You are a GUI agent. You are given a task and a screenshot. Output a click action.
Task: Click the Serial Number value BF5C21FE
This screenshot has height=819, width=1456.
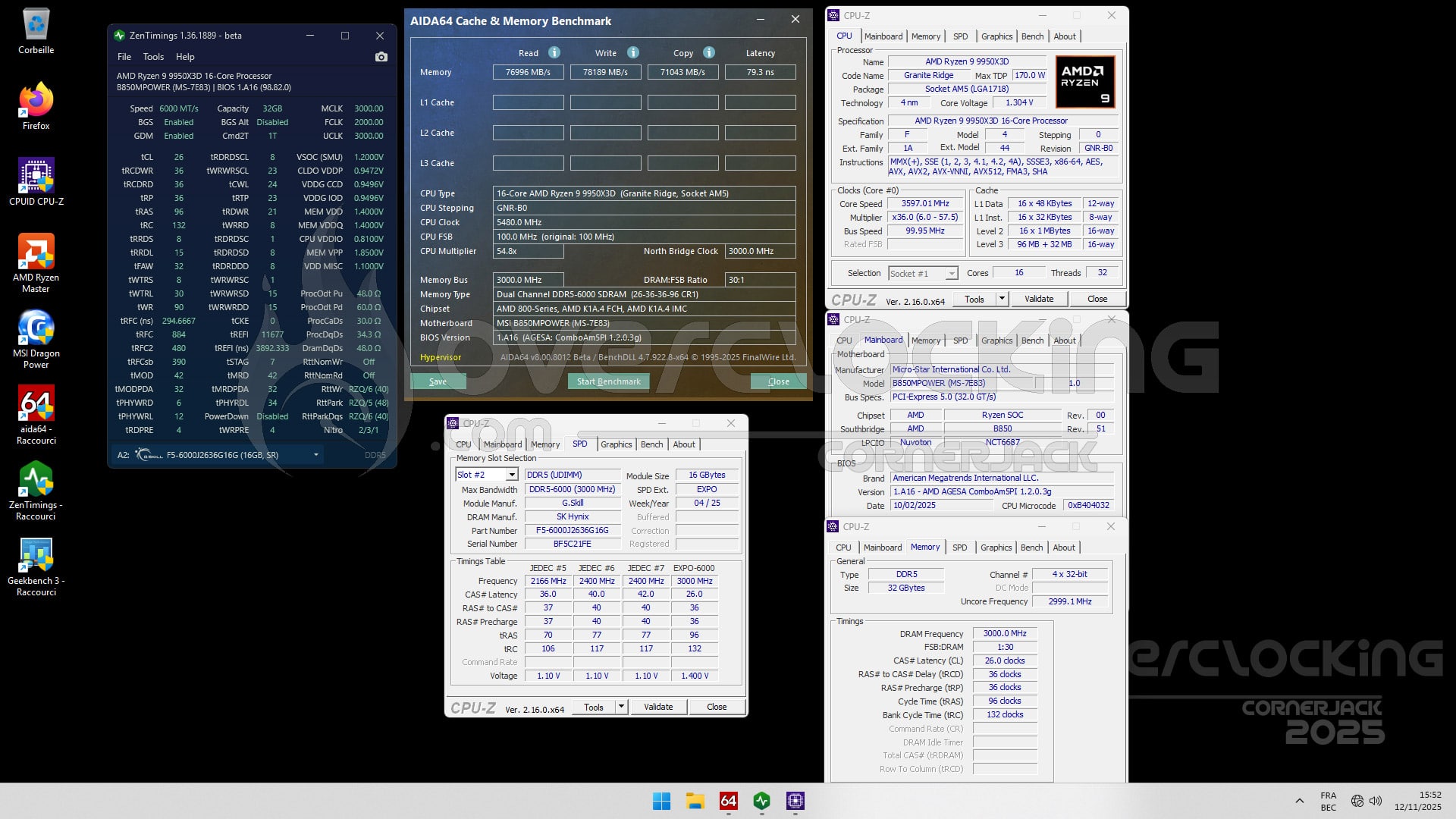[x=572, y=544]
